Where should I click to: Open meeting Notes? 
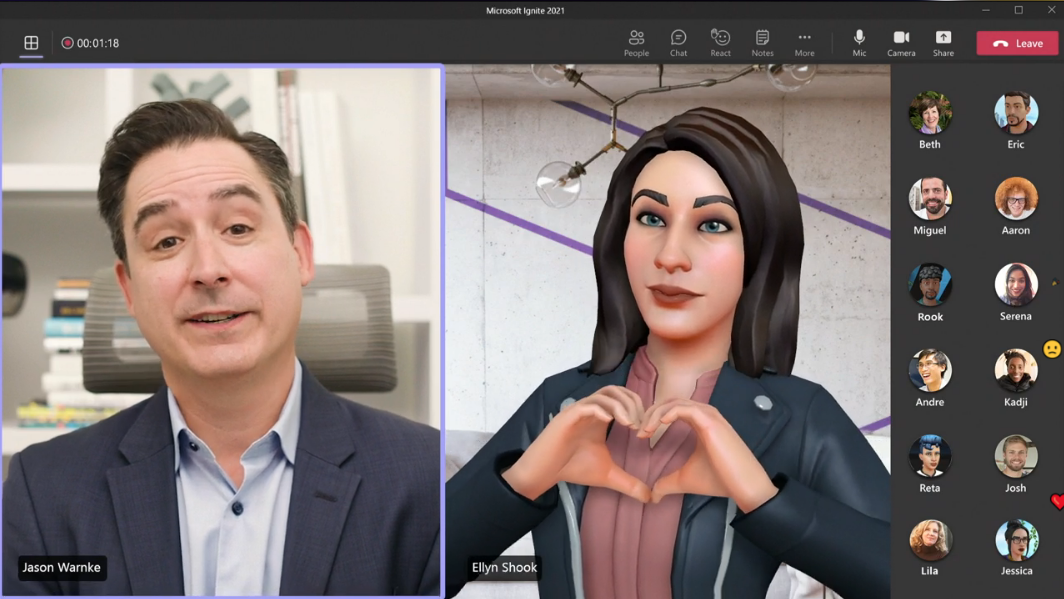coord(762,42)
